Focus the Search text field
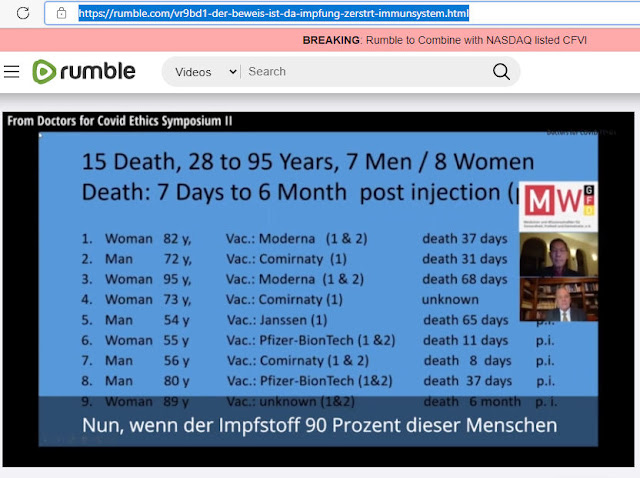This screenshot has height=478, width=640. [363, 71]
